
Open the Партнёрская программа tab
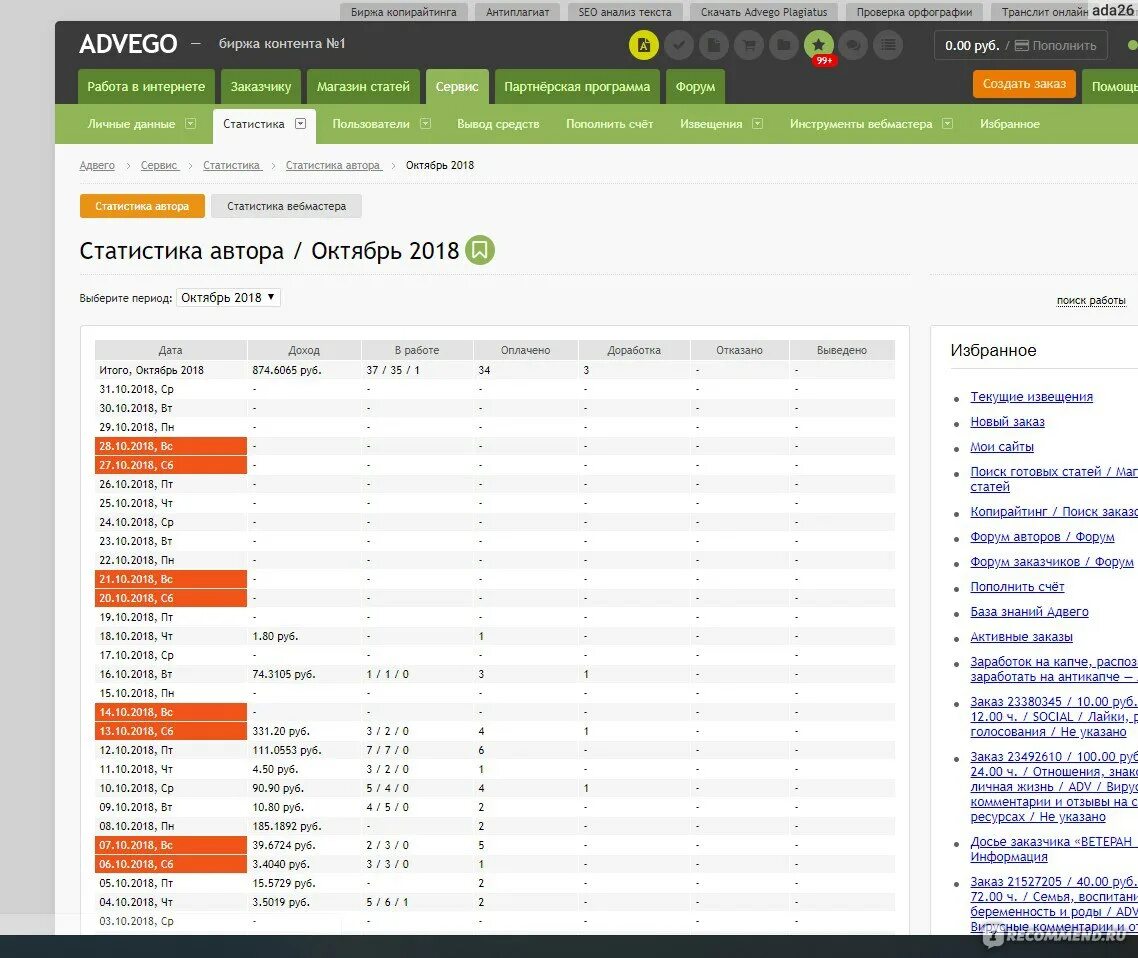point(577,86)
